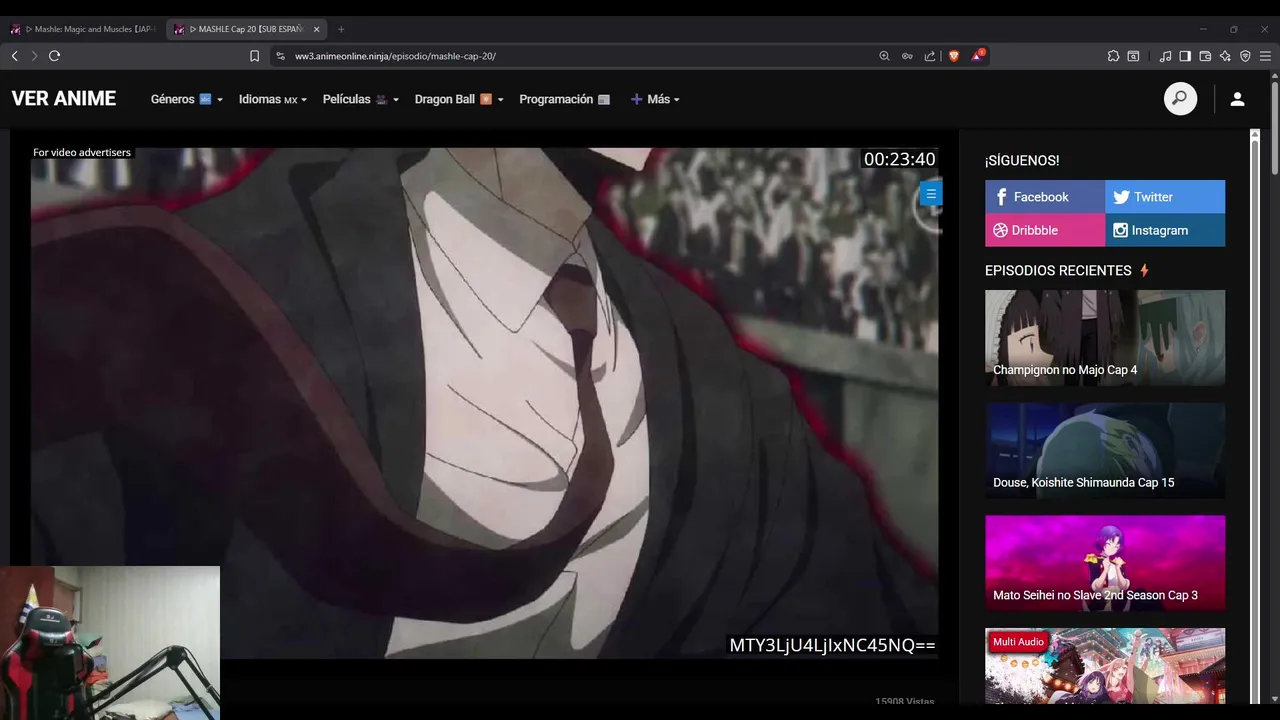Expand the Idiomas dropdown menu
This screenshot has width=1280, height=720.
[273, 99]
